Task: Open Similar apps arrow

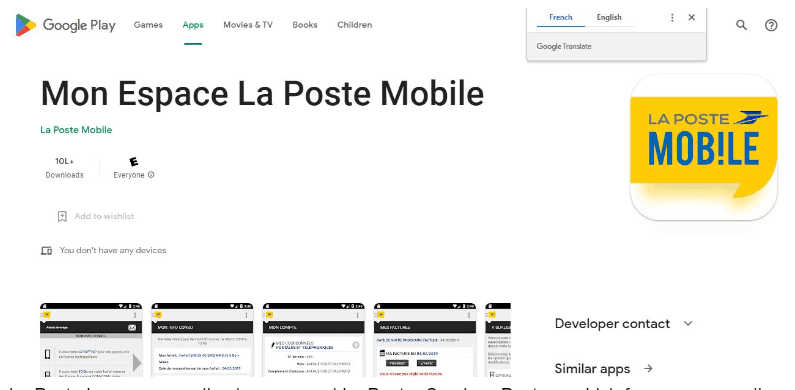Action: [x=648, y=369]
